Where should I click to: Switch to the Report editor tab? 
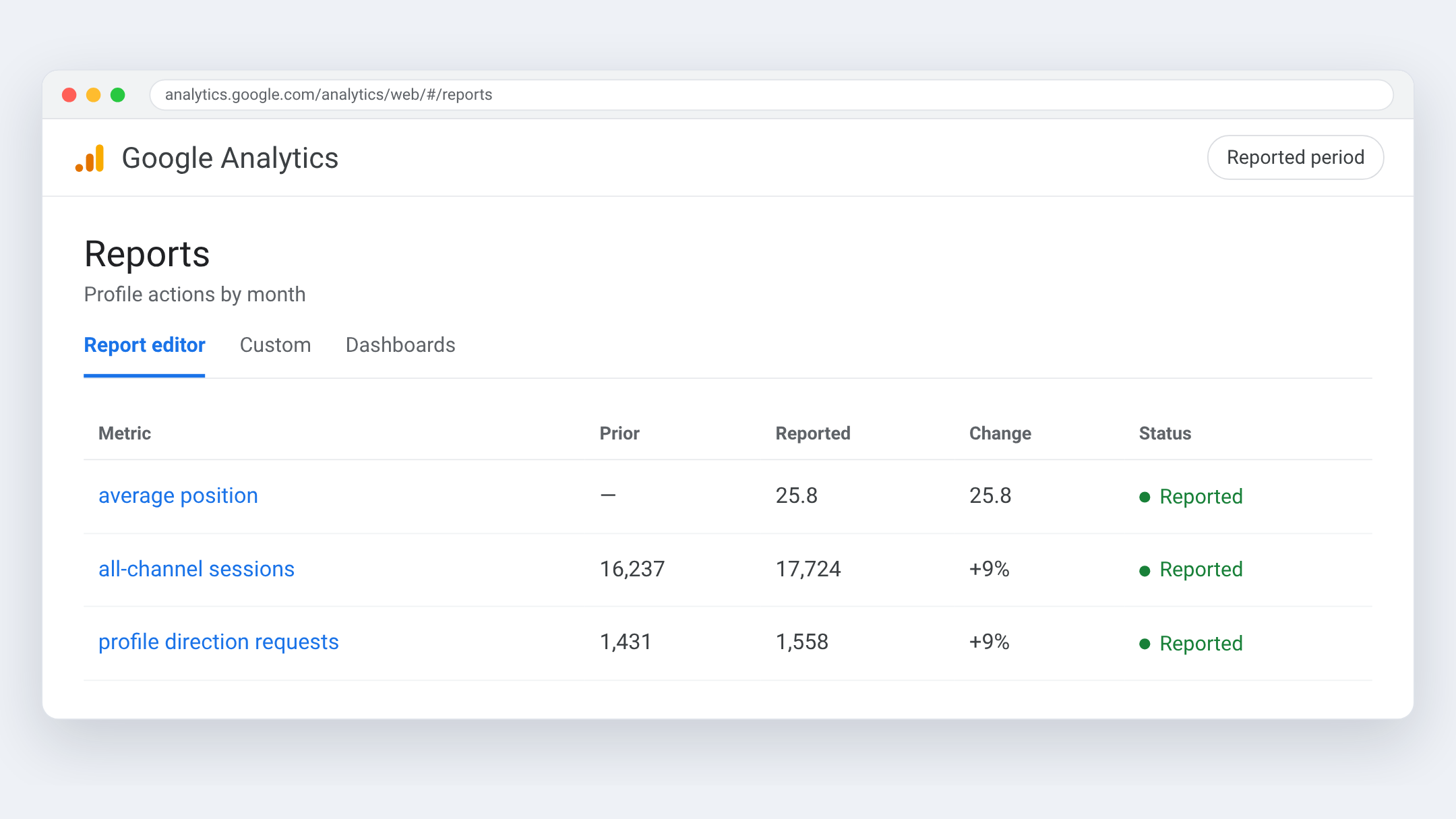pyautogui.click(x=144, y=345)
